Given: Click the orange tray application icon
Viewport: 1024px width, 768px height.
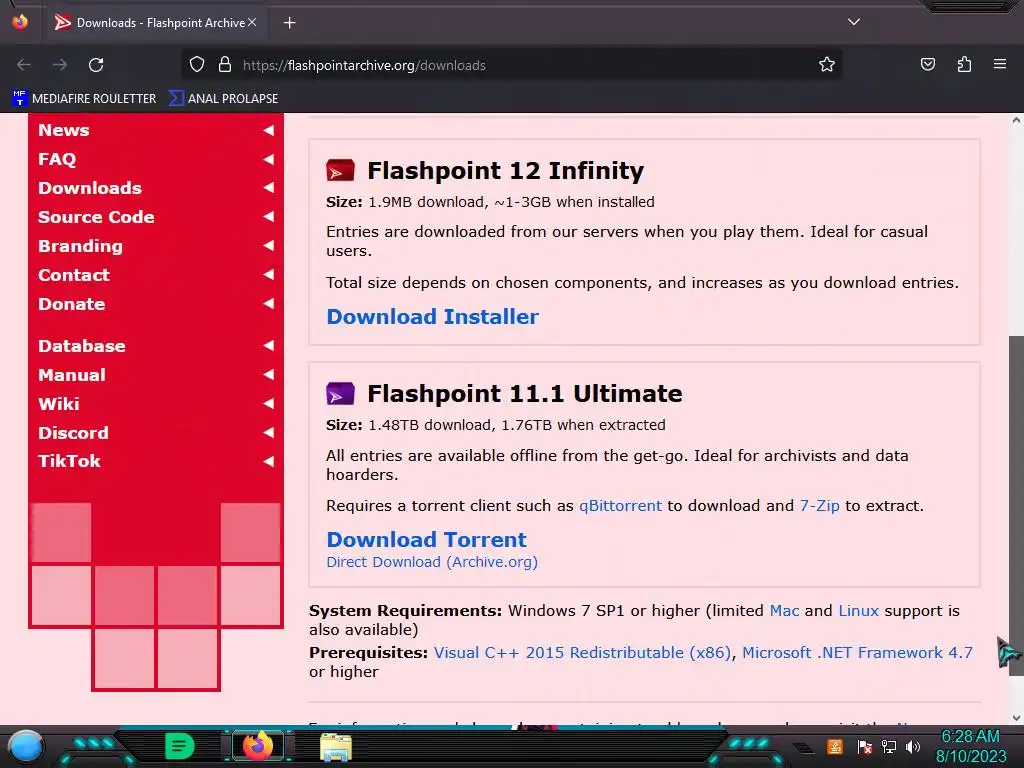Looking at the screenshot, I should pyautogui.click(x=835, y=746).
